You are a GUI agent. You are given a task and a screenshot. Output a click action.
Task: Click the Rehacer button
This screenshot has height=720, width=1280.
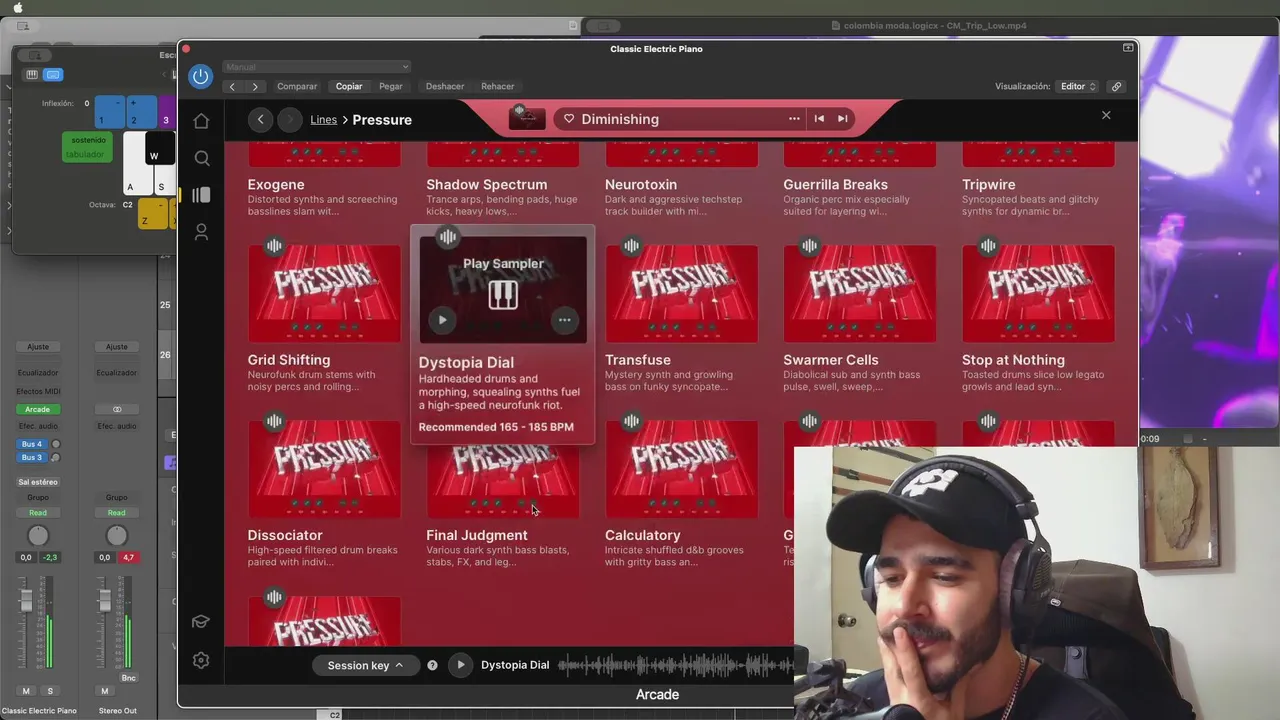tap(498, 87)
